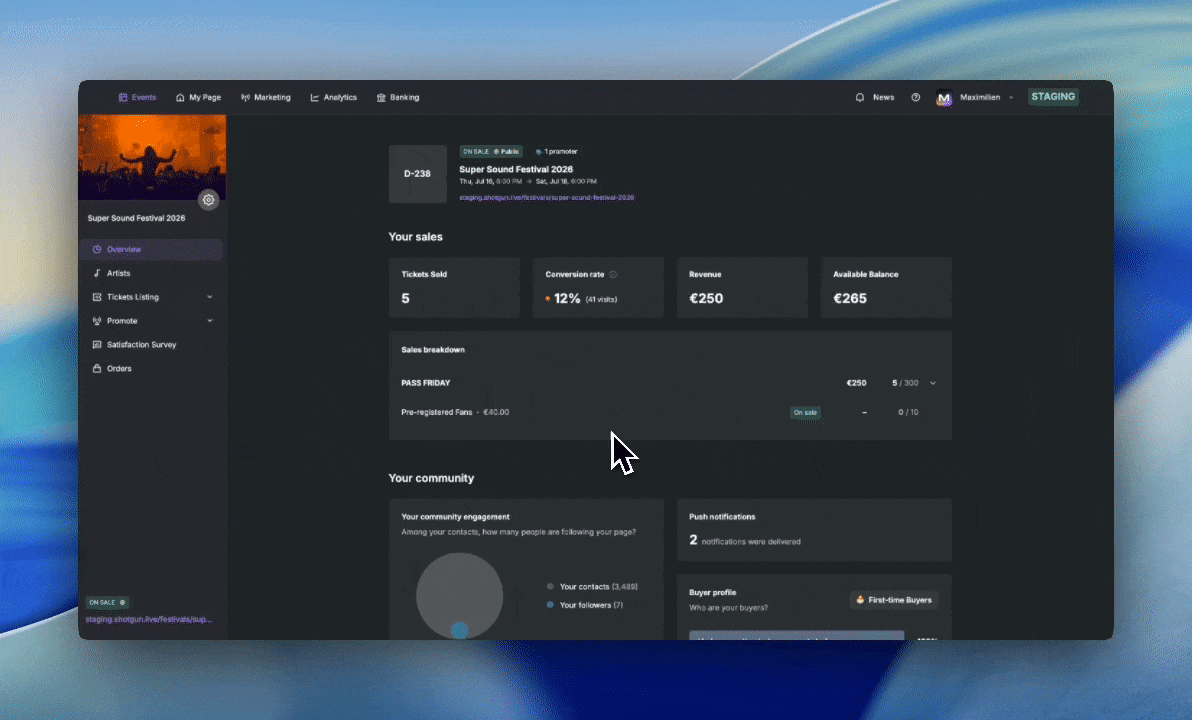Expand the Tickets Listing chevron
This screenshot has height=720, width=1192.
210,297
